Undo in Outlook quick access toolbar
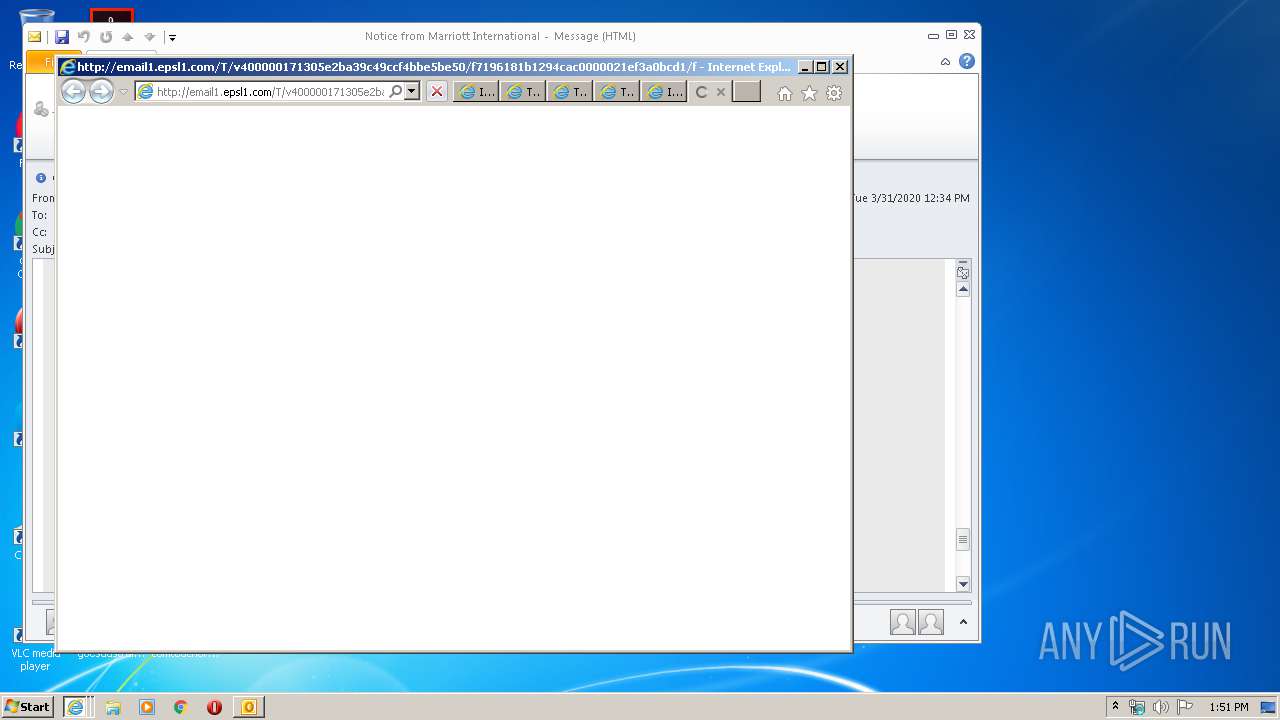 [84, 37]
